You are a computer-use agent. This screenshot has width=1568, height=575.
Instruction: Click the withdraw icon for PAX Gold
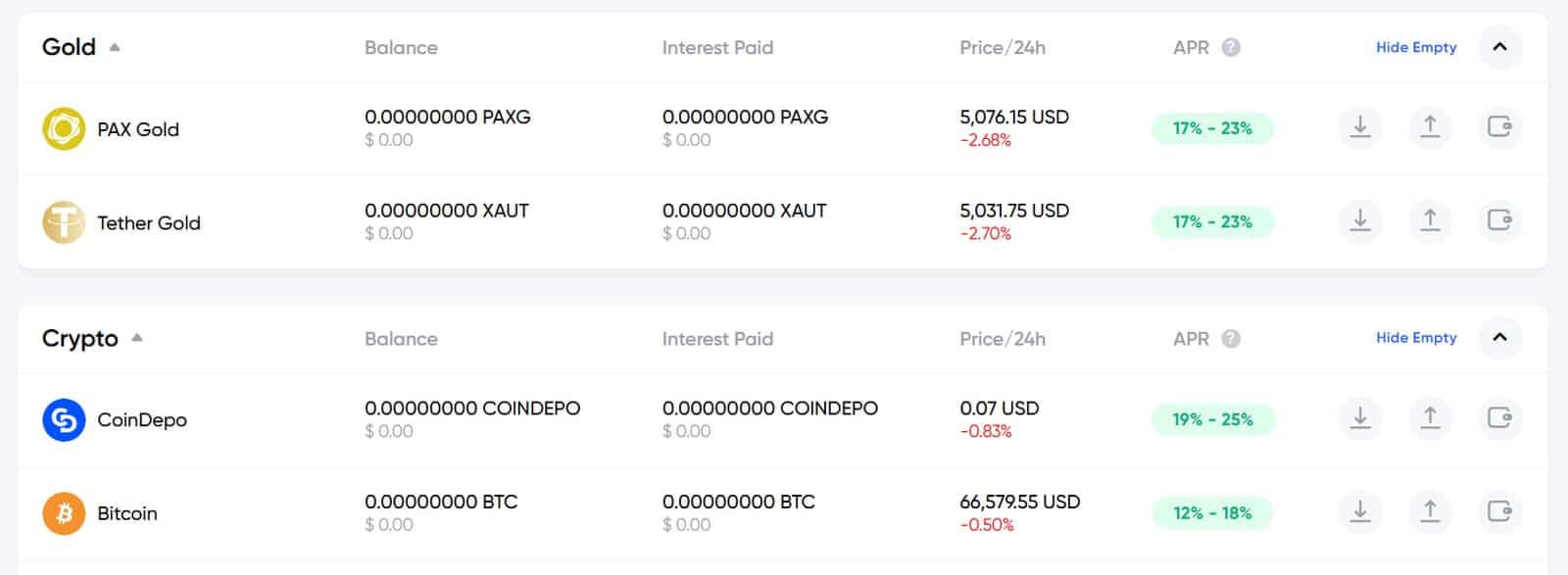pos(1429,128)
